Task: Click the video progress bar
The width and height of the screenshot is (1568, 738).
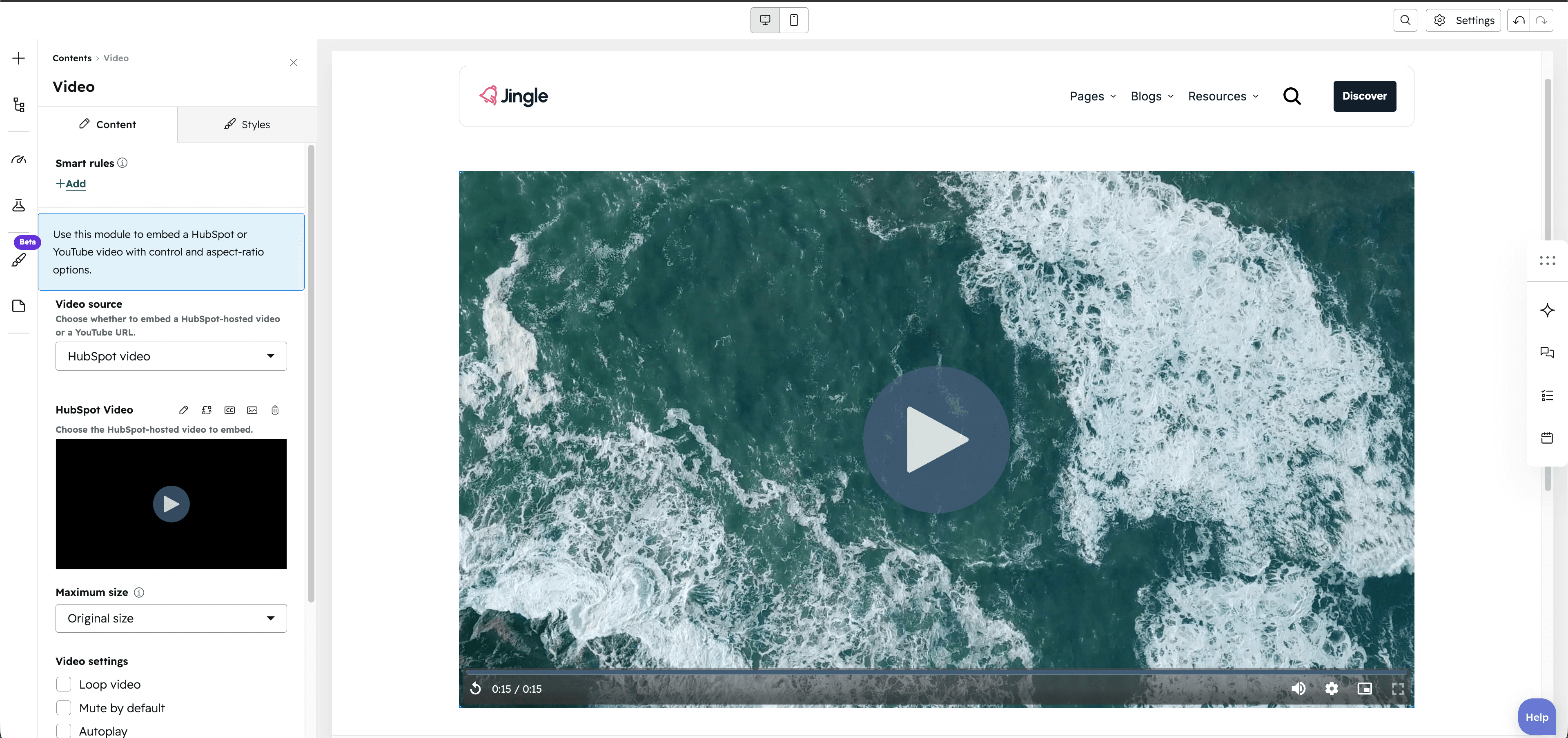Action: (x=935, y=672)
